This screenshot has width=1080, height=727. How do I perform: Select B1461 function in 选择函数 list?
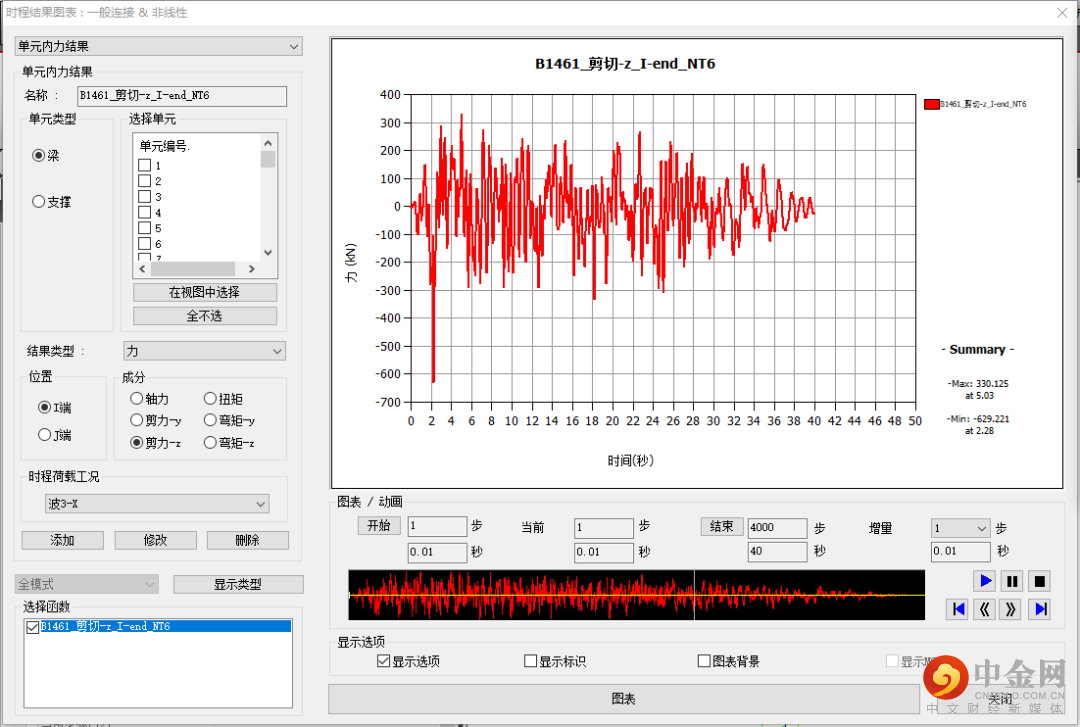pos(105,627)
